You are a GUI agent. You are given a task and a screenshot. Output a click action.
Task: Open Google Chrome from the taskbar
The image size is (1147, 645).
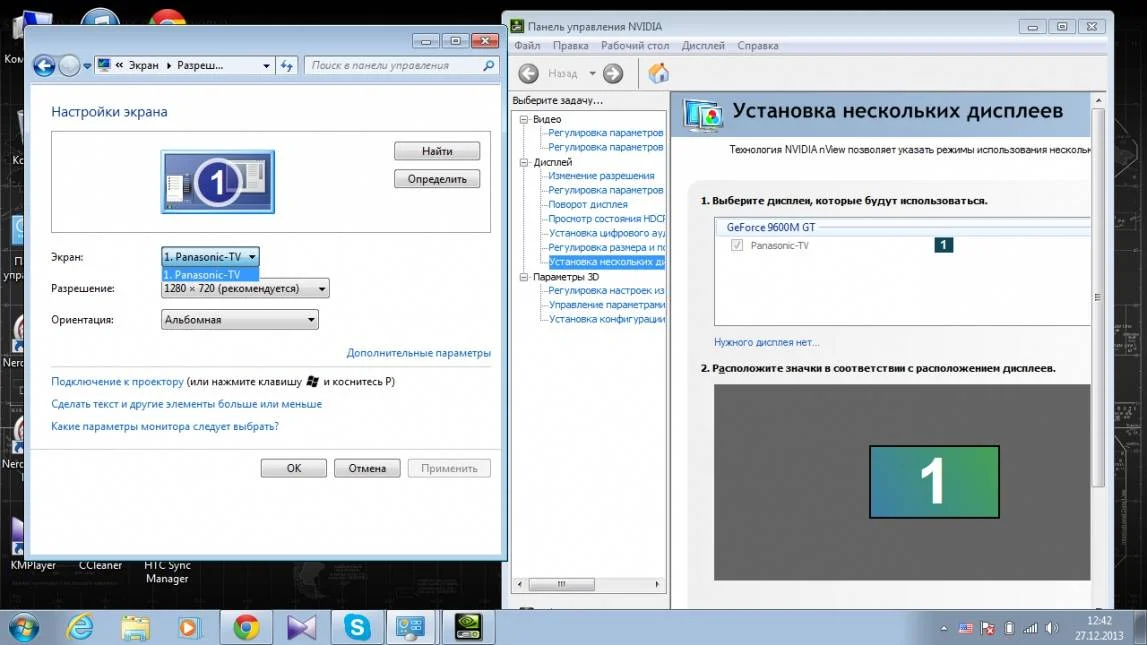(x=247, y=627)
